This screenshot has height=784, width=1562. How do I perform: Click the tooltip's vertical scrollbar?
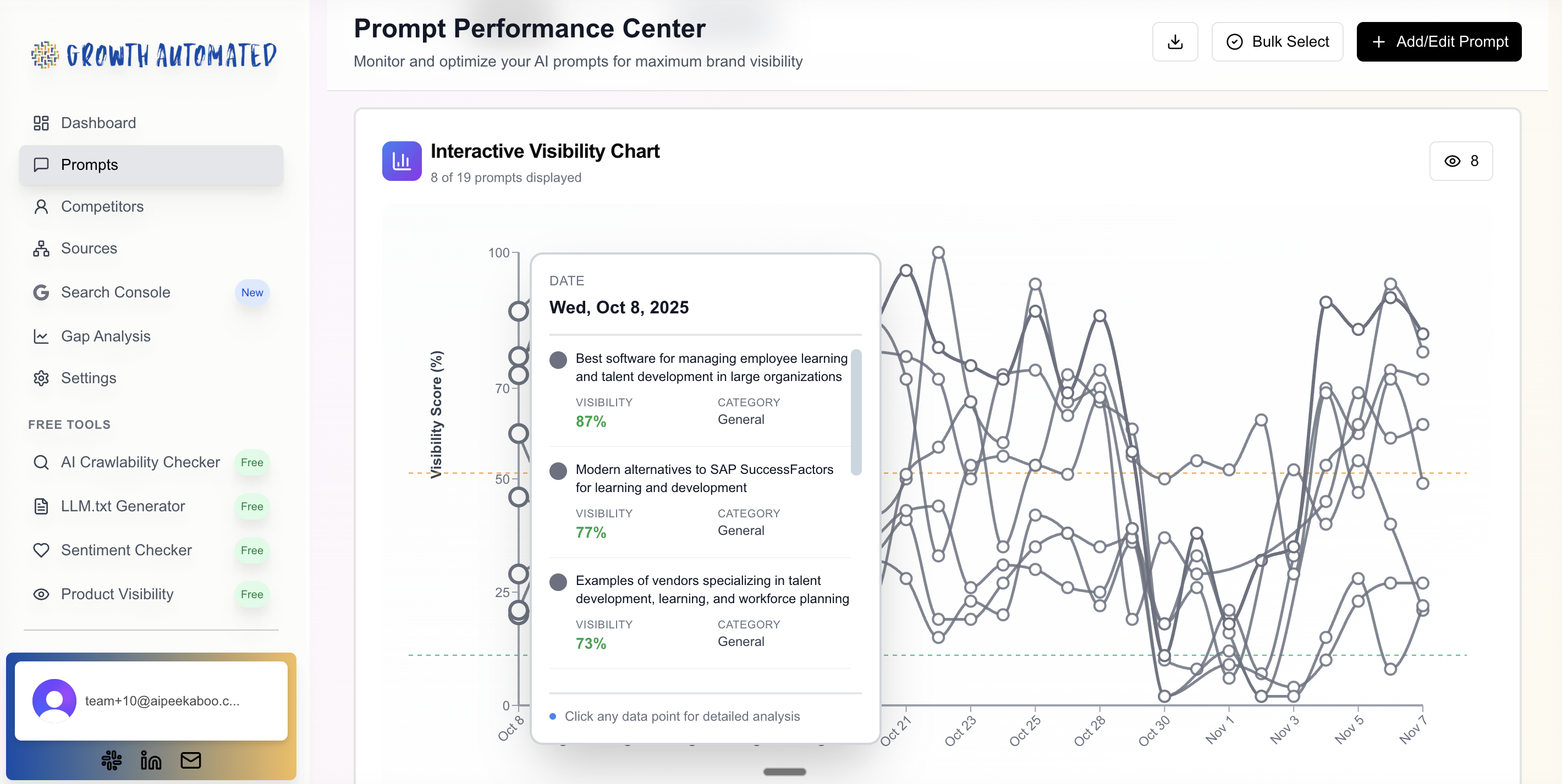click(856, 412)
